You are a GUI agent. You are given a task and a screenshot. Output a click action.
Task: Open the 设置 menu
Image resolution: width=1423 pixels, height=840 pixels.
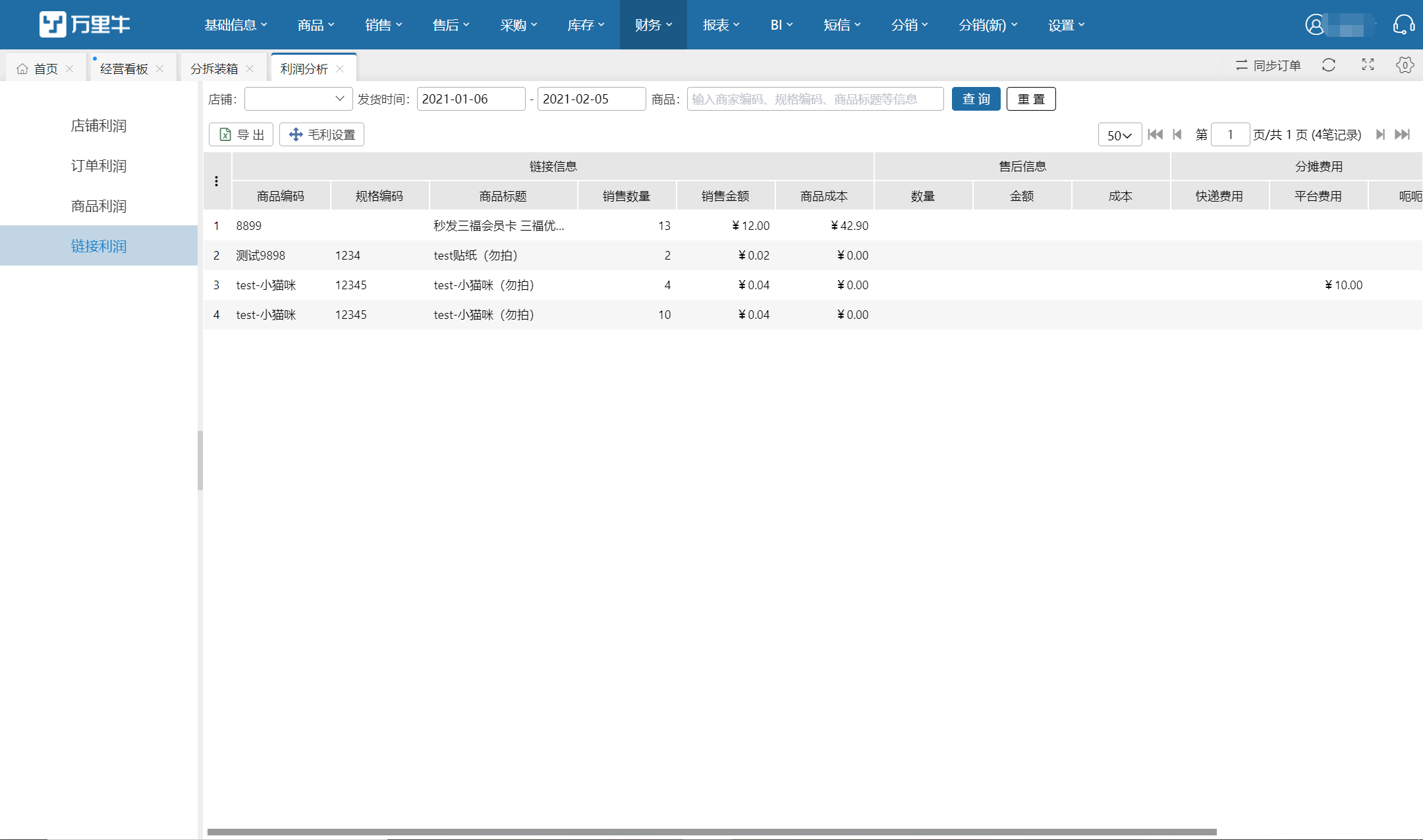click(1066, 25)
